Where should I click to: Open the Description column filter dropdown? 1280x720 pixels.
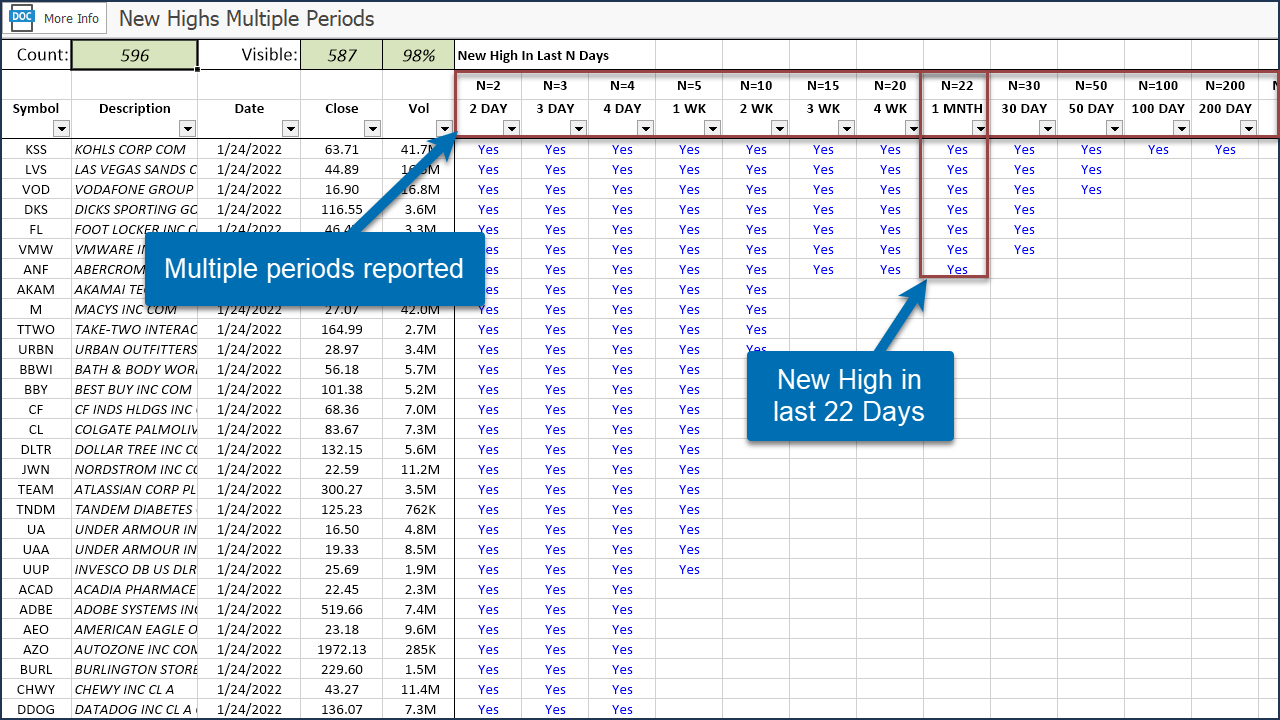click(x=187, y=128)
